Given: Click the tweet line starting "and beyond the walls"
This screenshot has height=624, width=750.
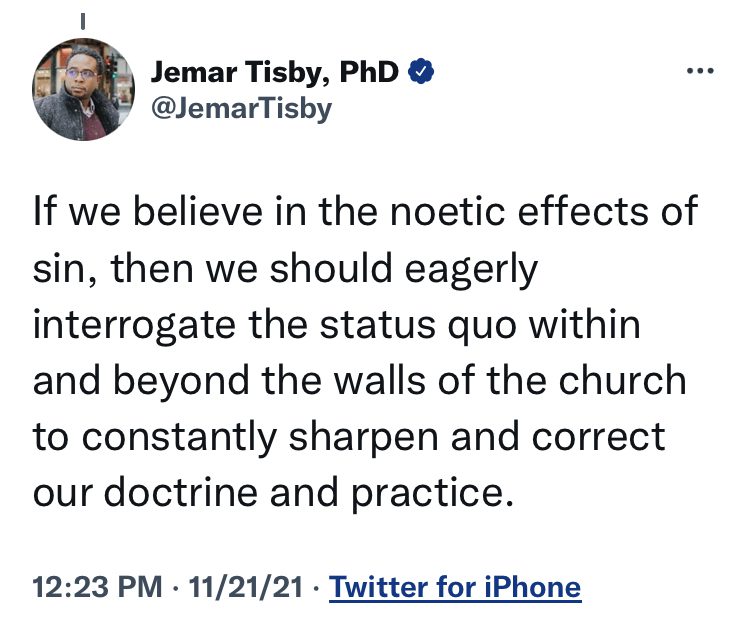Looking at the screenshot, I should (x=360, y=382).
